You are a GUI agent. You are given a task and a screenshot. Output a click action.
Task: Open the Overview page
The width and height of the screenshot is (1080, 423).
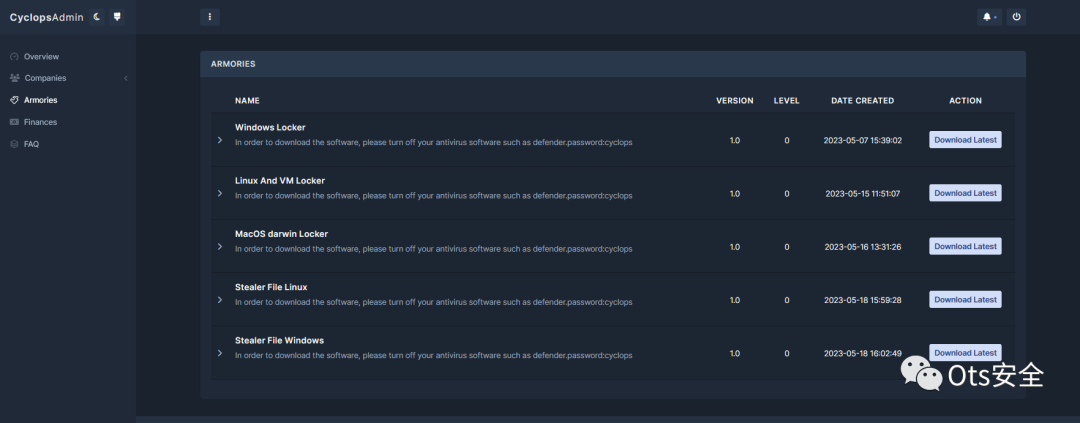[41, 56]
